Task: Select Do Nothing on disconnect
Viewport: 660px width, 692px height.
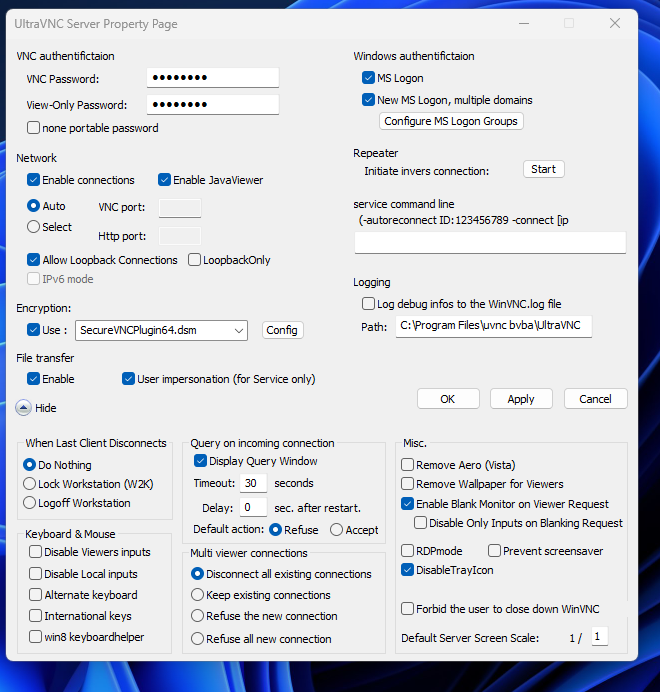Action: click(30, 465)
